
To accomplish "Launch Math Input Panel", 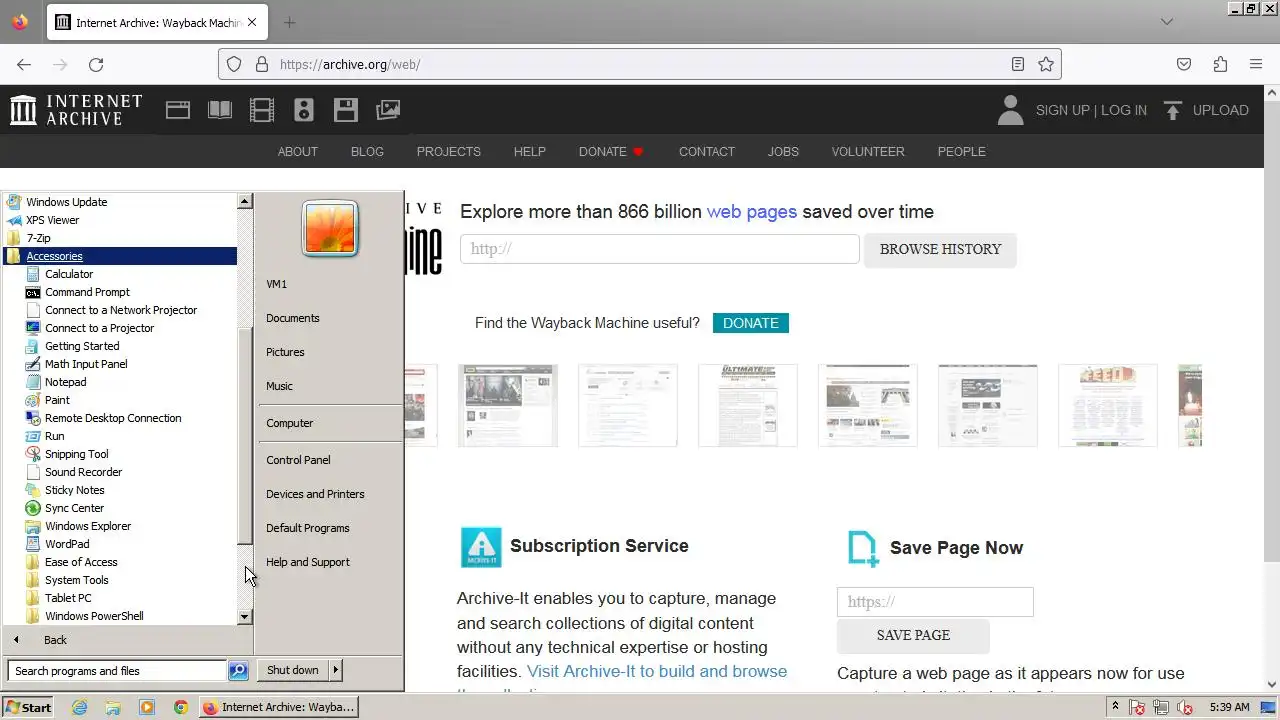I will tap(86, 364).
